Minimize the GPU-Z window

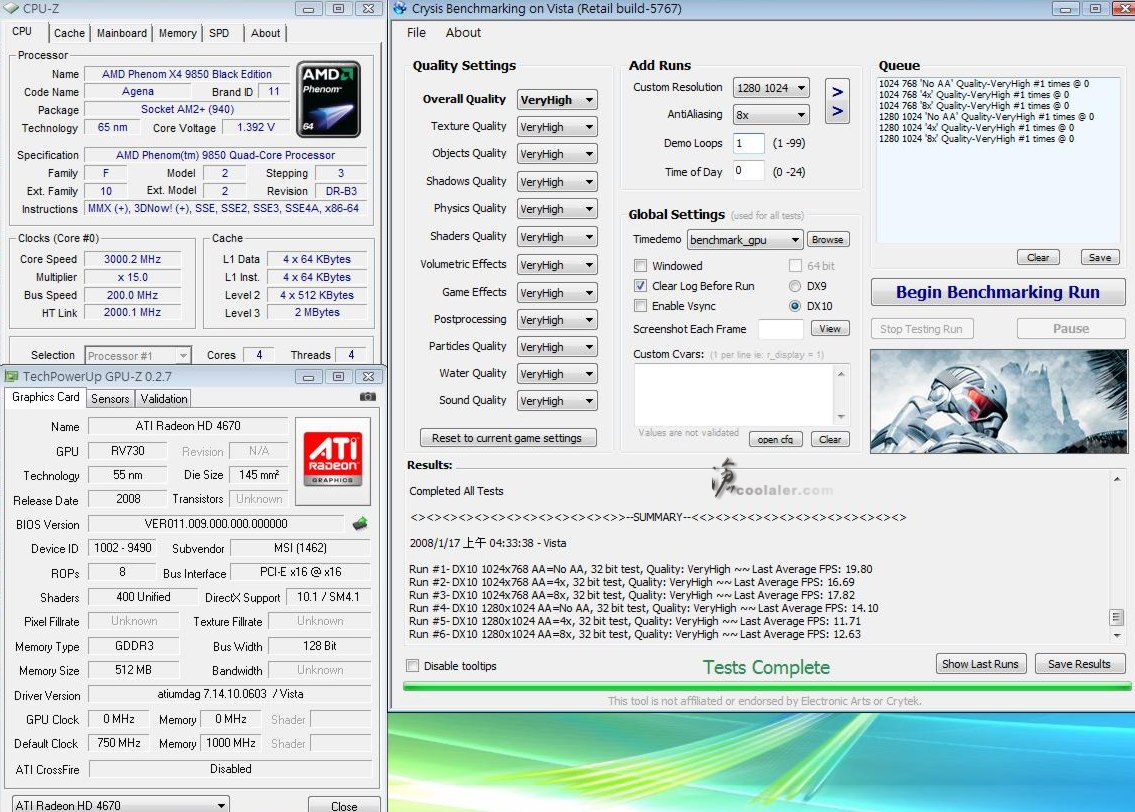(x=308, y=376)
